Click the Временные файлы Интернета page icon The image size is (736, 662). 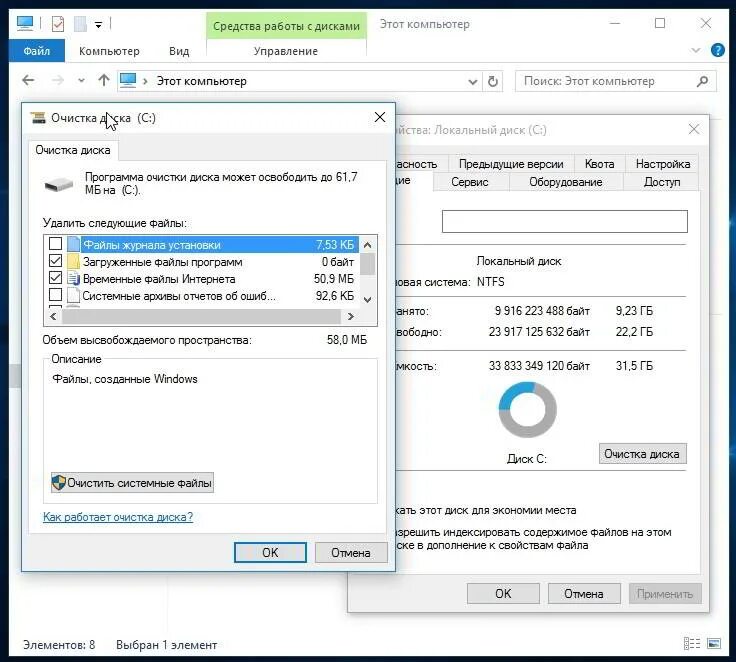pyautogui.click(x=74, y=278)
